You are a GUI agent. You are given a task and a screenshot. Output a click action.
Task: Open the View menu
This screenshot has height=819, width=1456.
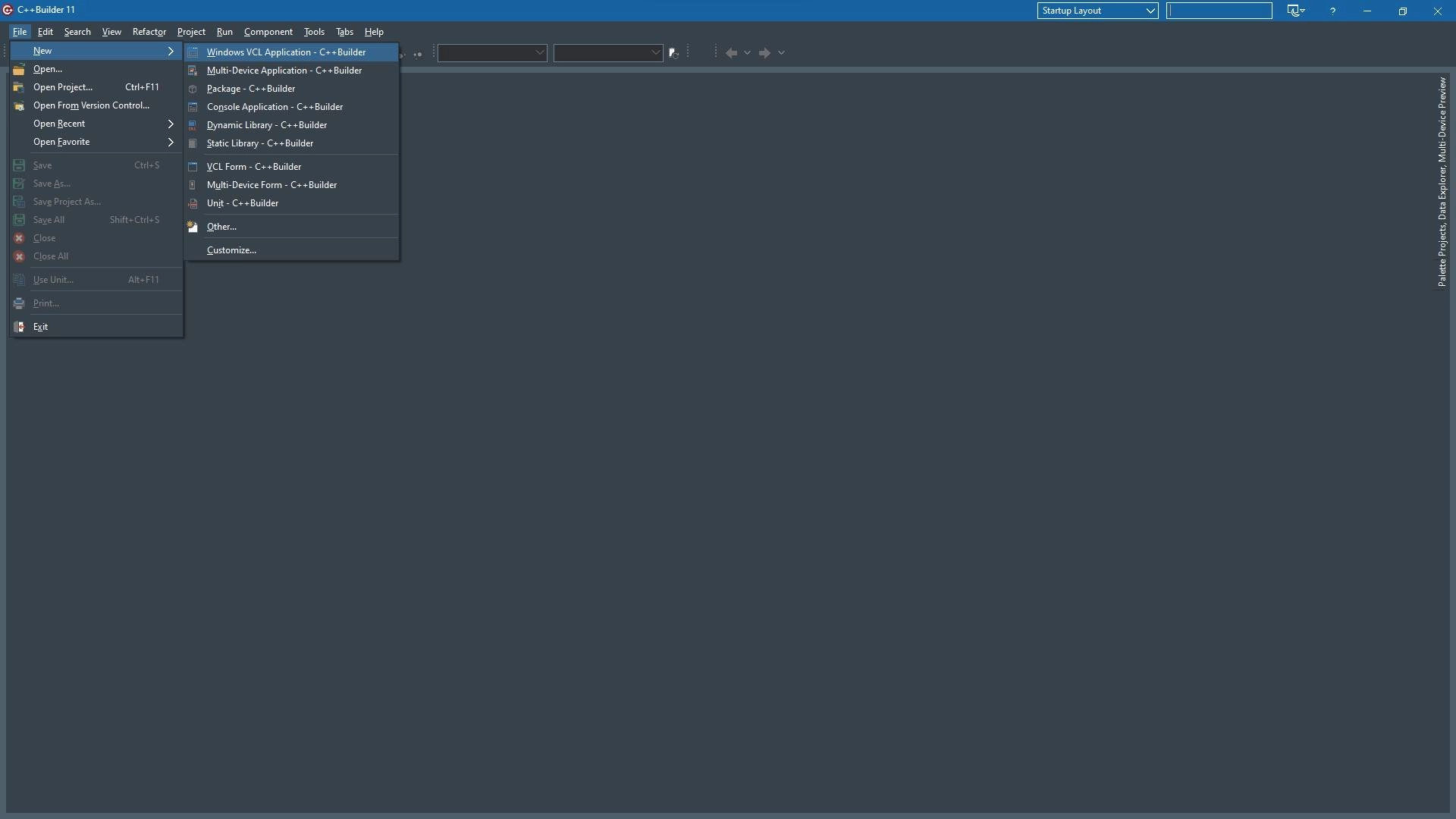tap(111, 32)
